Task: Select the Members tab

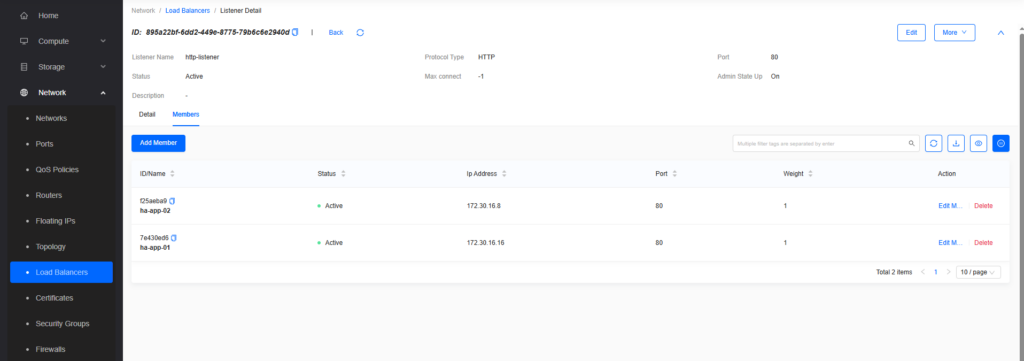Action: click(185, 114)
